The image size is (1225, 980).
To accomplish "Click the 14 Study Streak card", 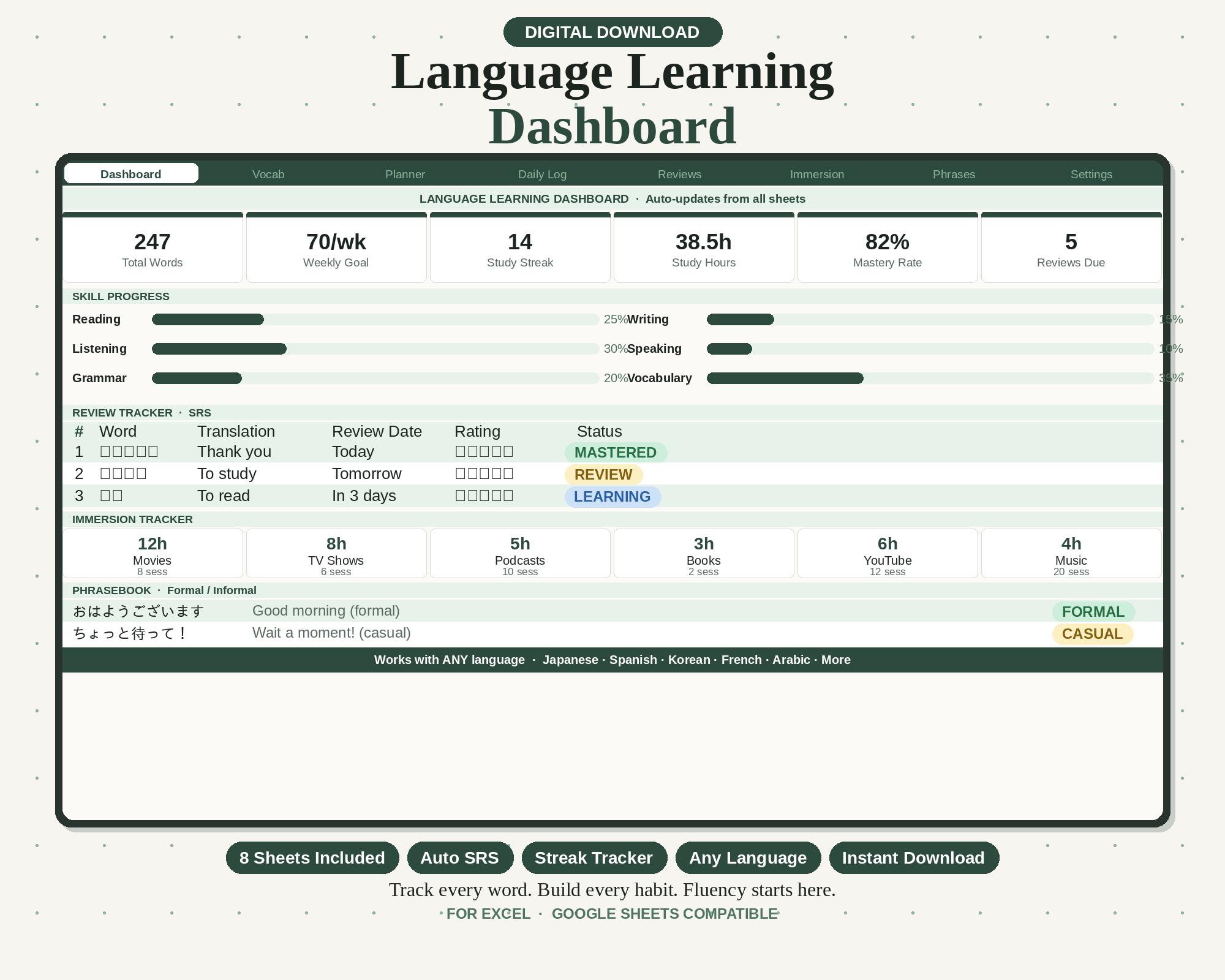I will pyautogui.click(x=520, y=247).
